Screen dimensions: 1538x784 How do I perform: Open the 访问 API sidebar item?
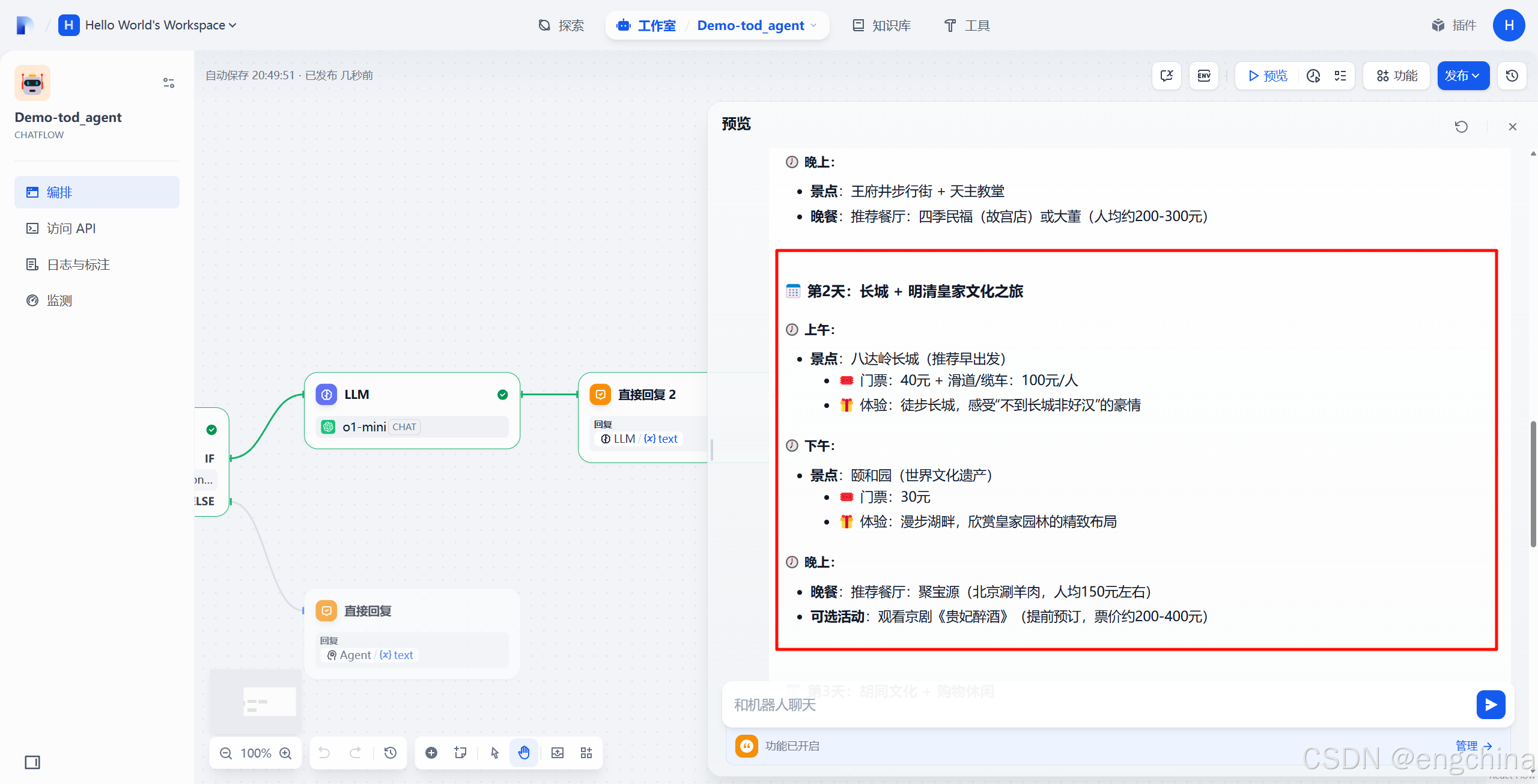pos(71,228)
